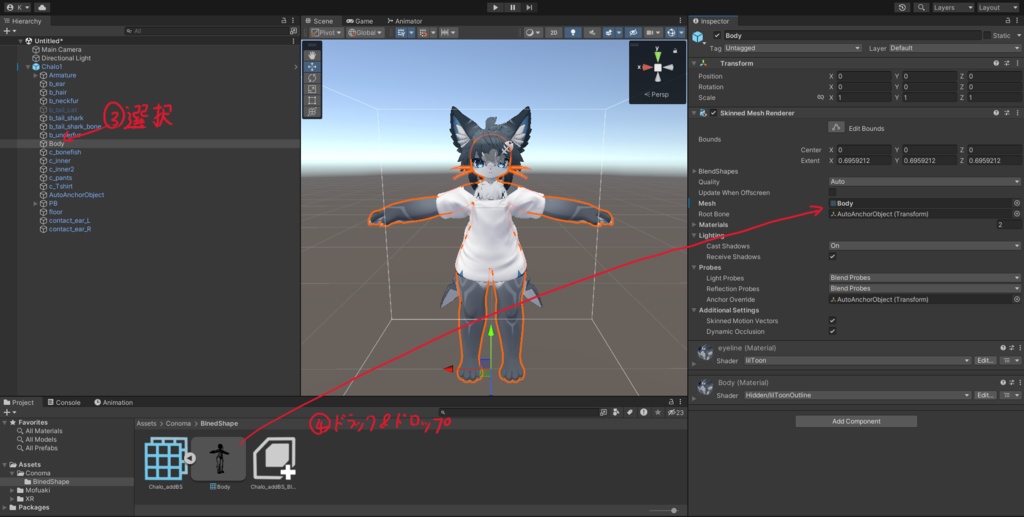
Task: Switch to the Game tab
Action: coord(359,21)
